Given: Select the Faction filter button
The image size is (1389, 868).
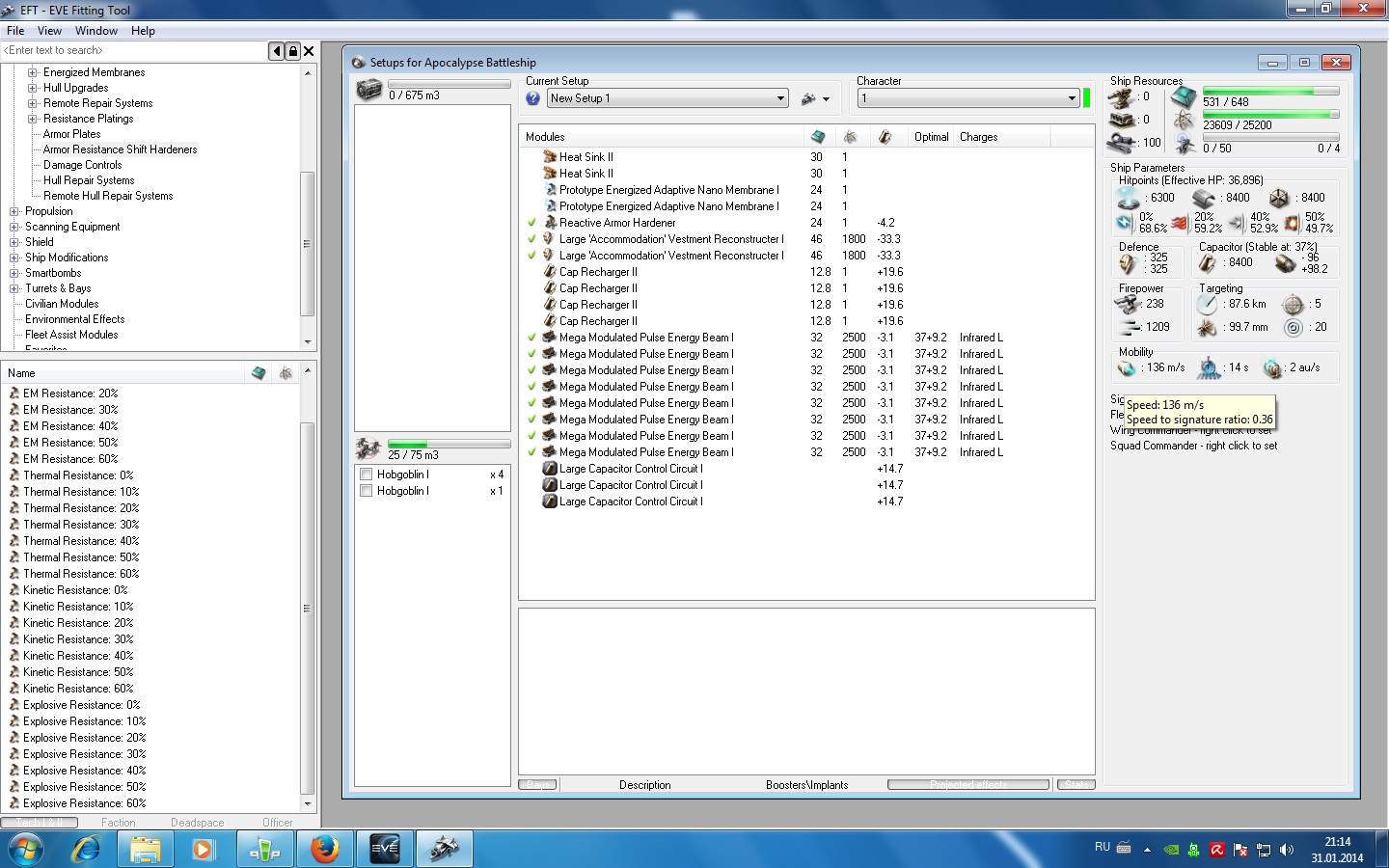Looking at the screenshot, I should 119,823.
